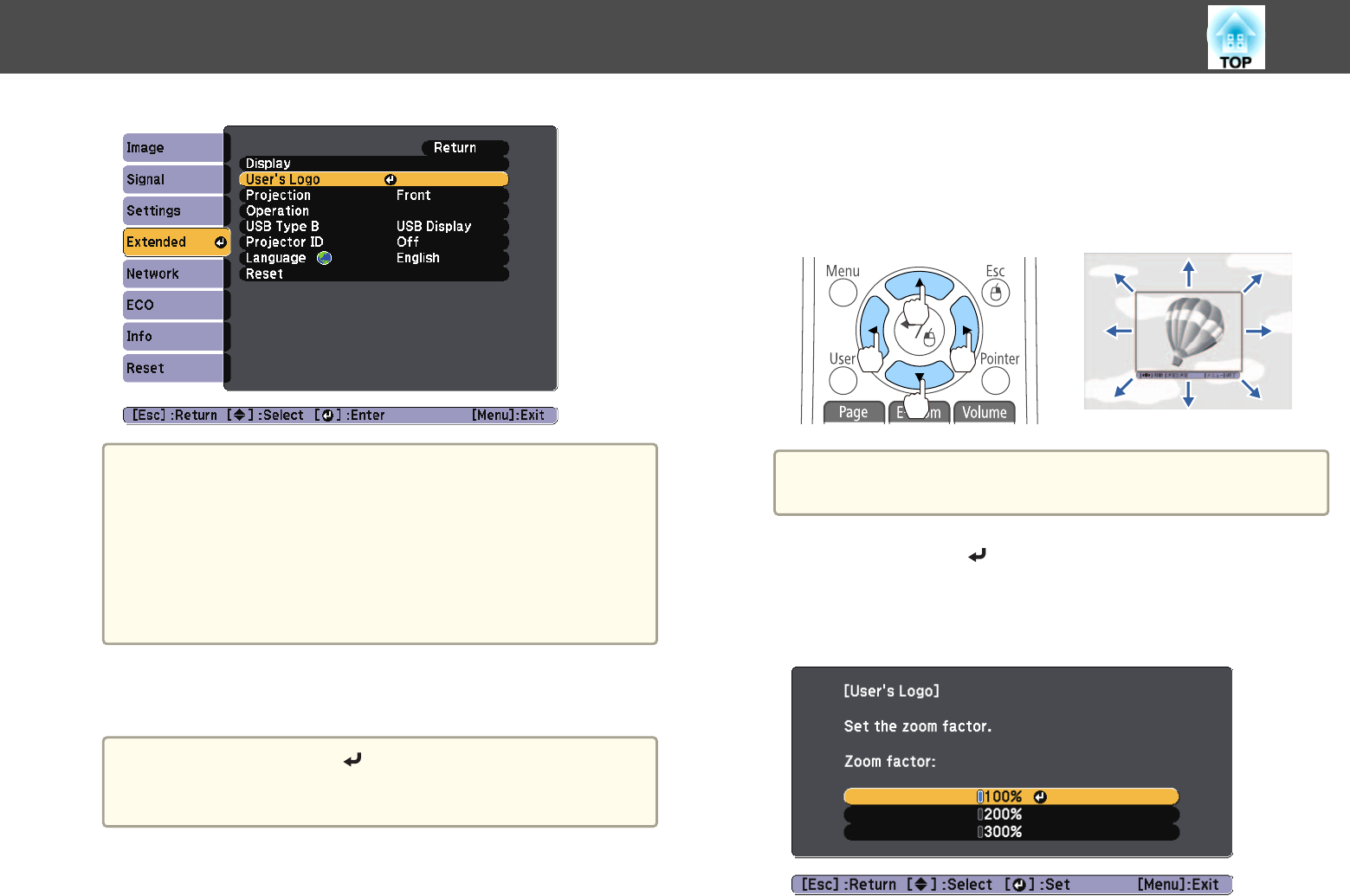1350x896 pixels.
Task: Click the [User's Logo] dialog title
Action: [x=892, y=691]
